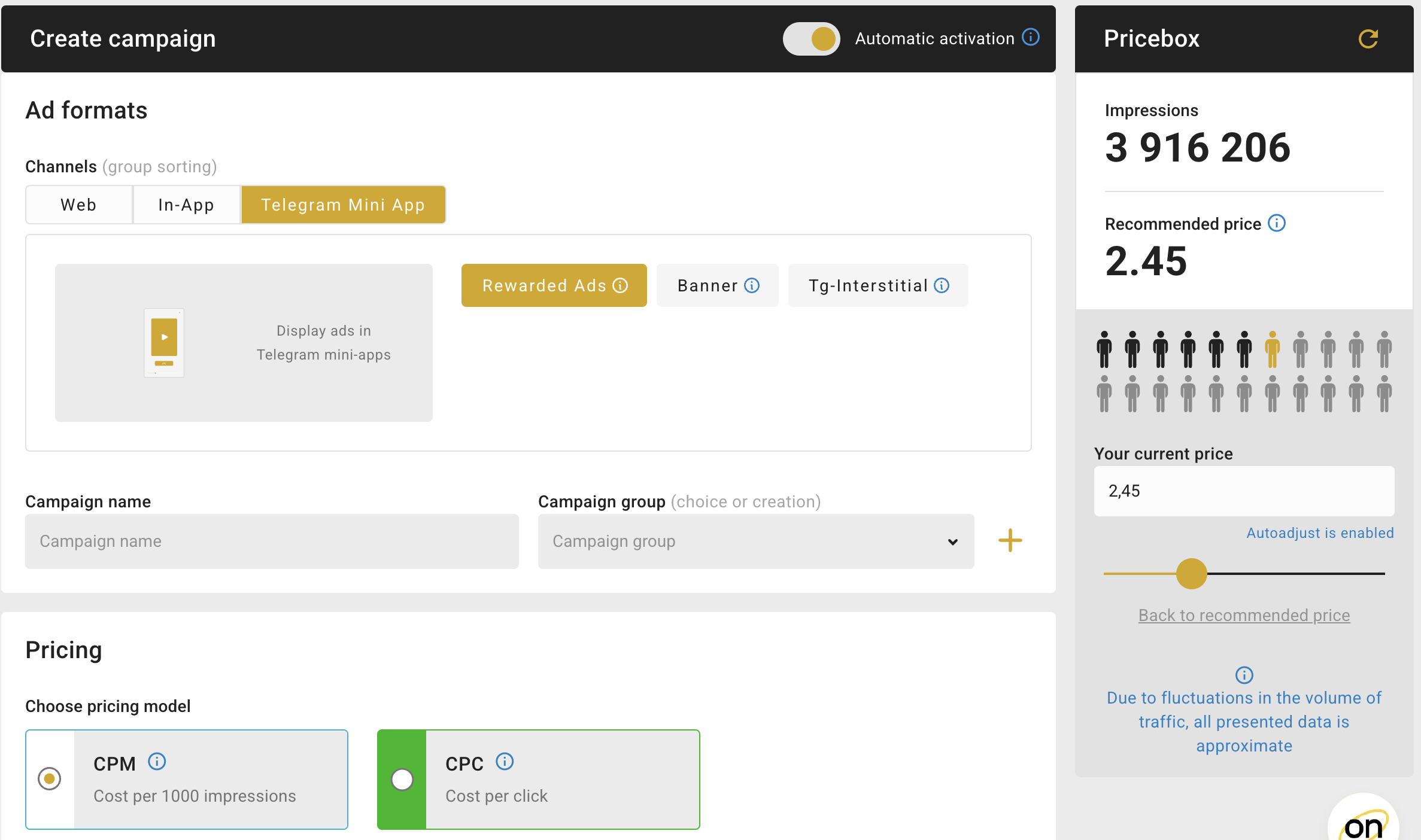Toggle the Automatic activation switch
This screenshot has width=1421, height=840.
811,39
